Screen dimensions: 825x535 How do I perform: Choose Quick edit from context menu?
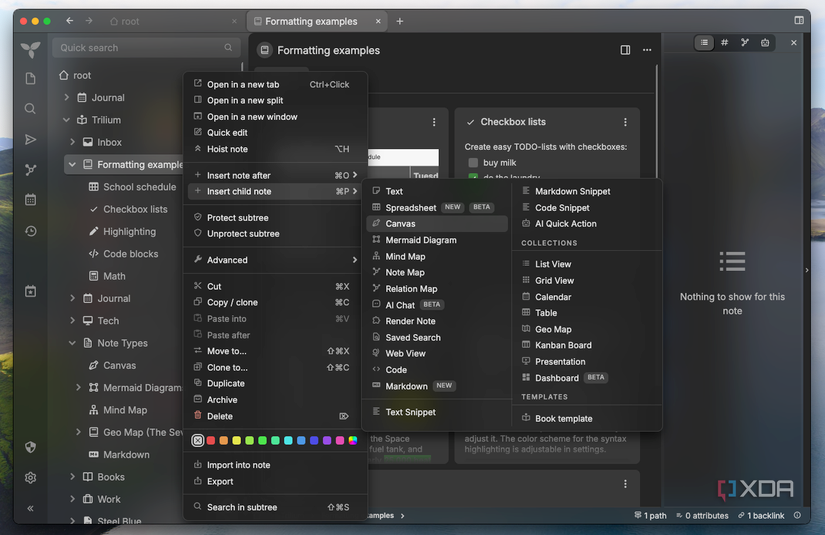[x=275, y=133]
